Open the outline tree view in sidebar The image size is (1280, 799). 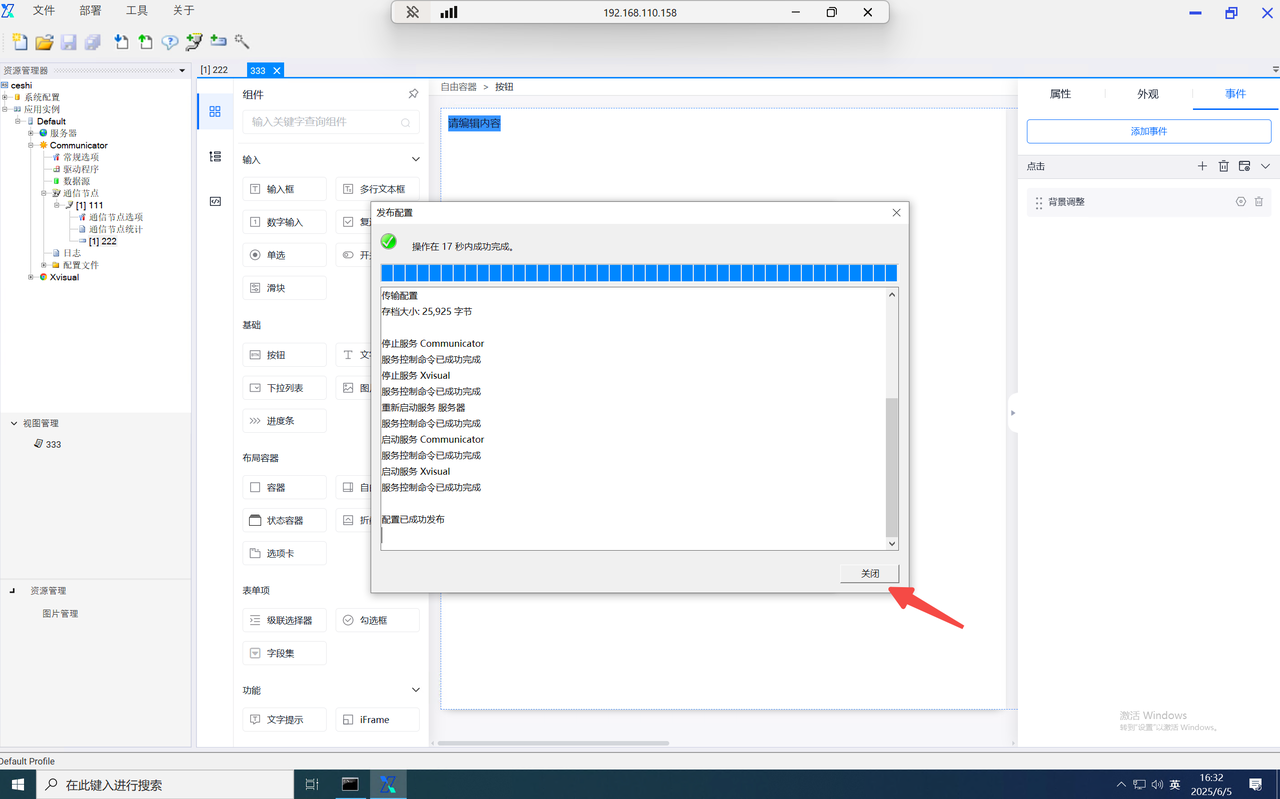tap(215, 157)
